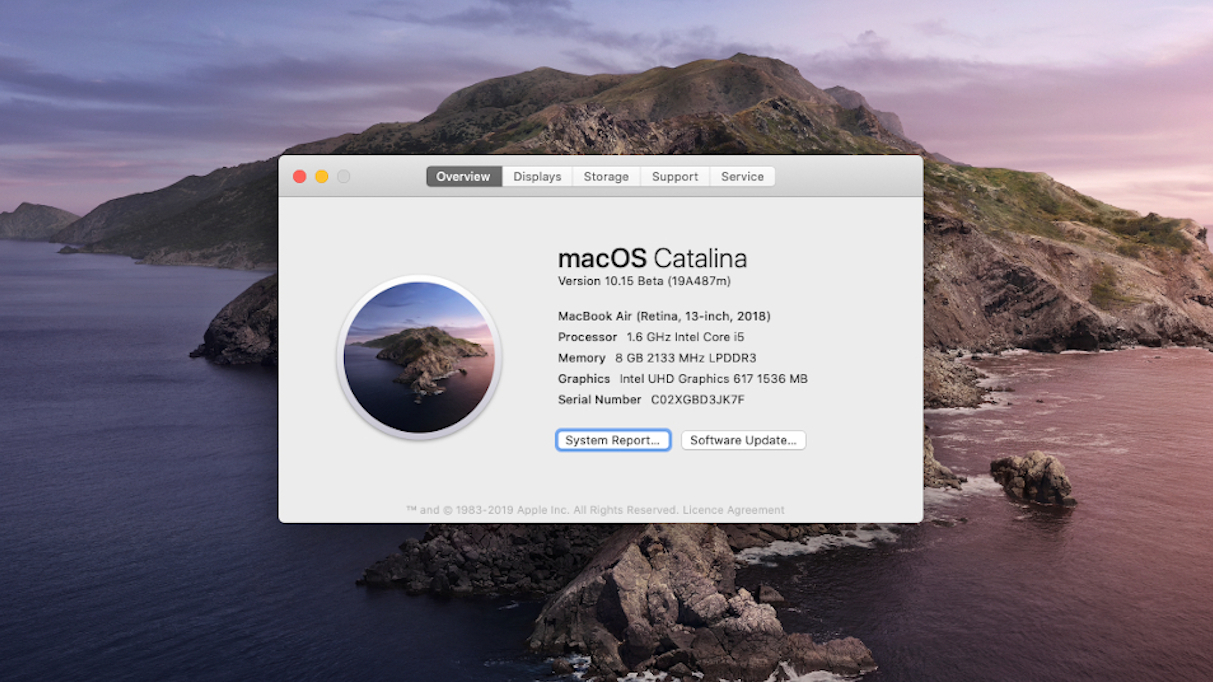Click memory value 8 GB 2133 MHz LPDDR3

point(685,358)
